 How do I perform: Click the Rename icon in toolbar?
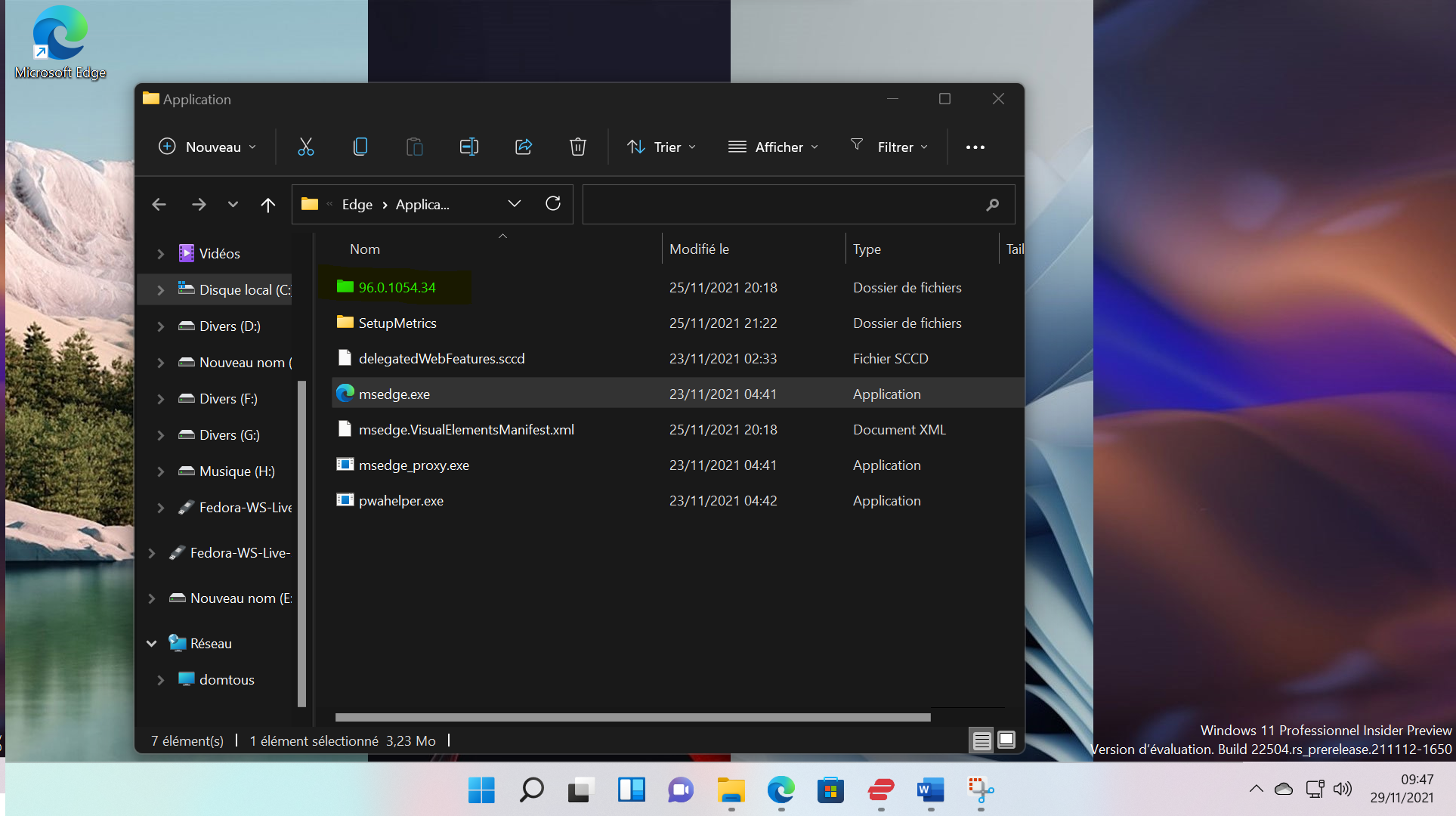click(468, 147)
